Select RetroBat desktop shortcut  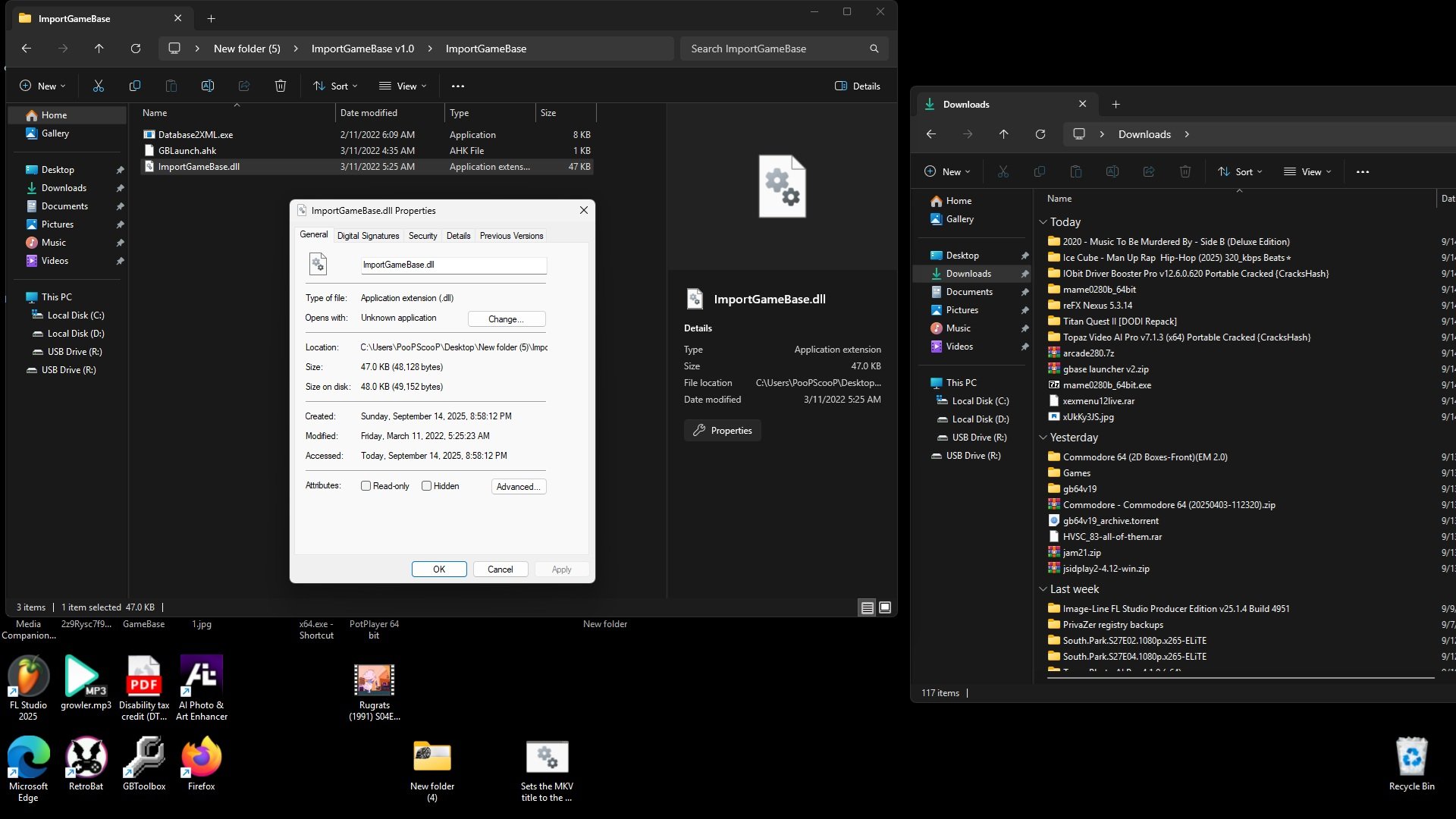pyautogui.click(x=86, y=764)
